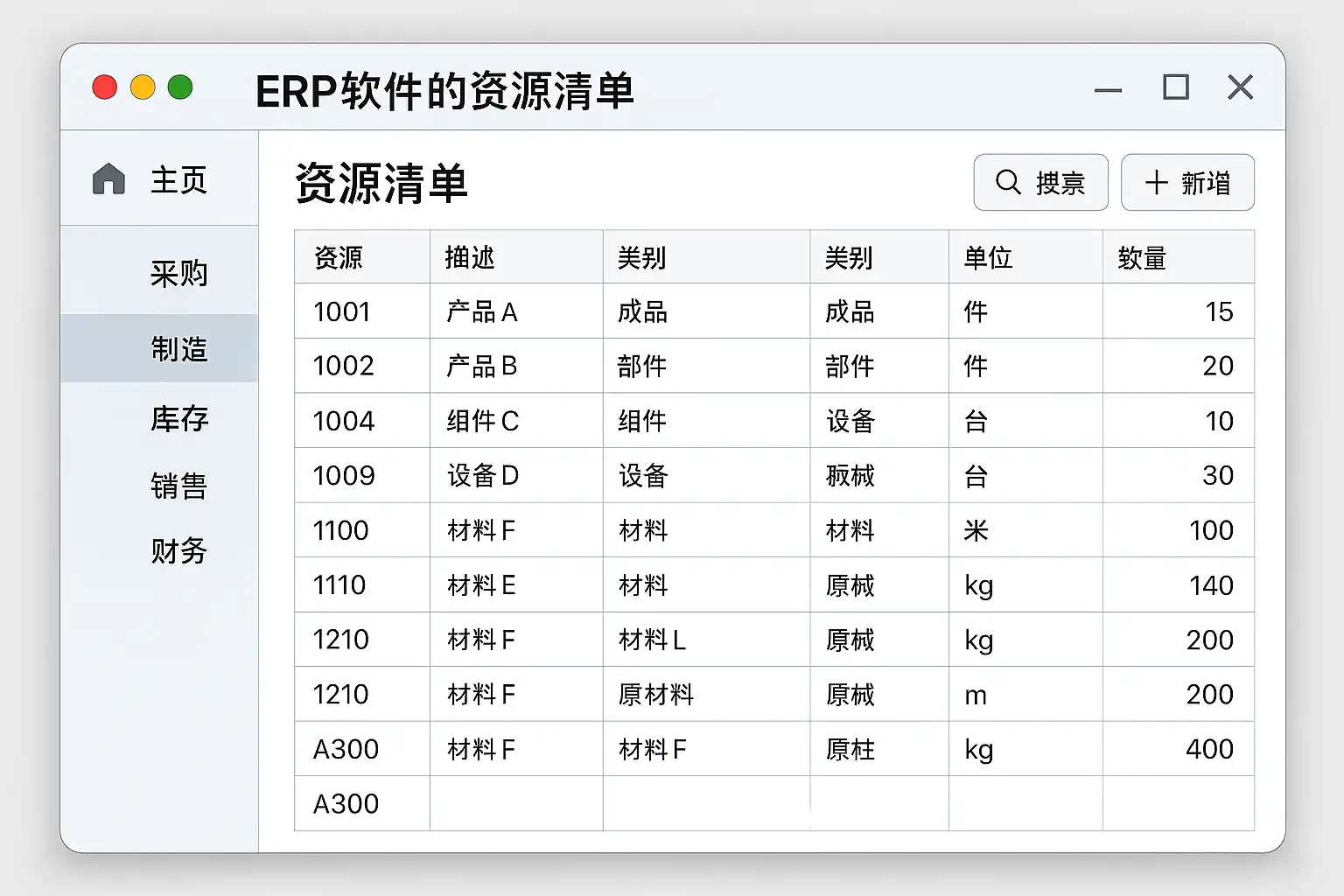Click the 原材料 category cell
The image size is (1344, 896).
coord(656,695)
